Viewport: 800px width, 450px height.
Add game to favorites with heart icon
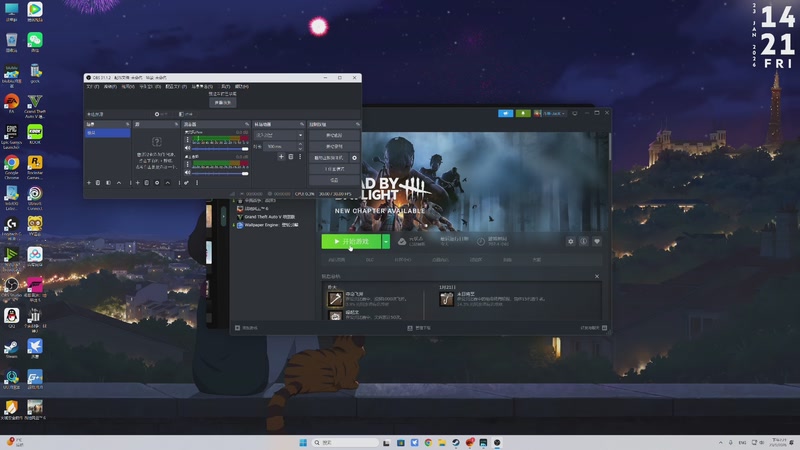click(596, 241)
